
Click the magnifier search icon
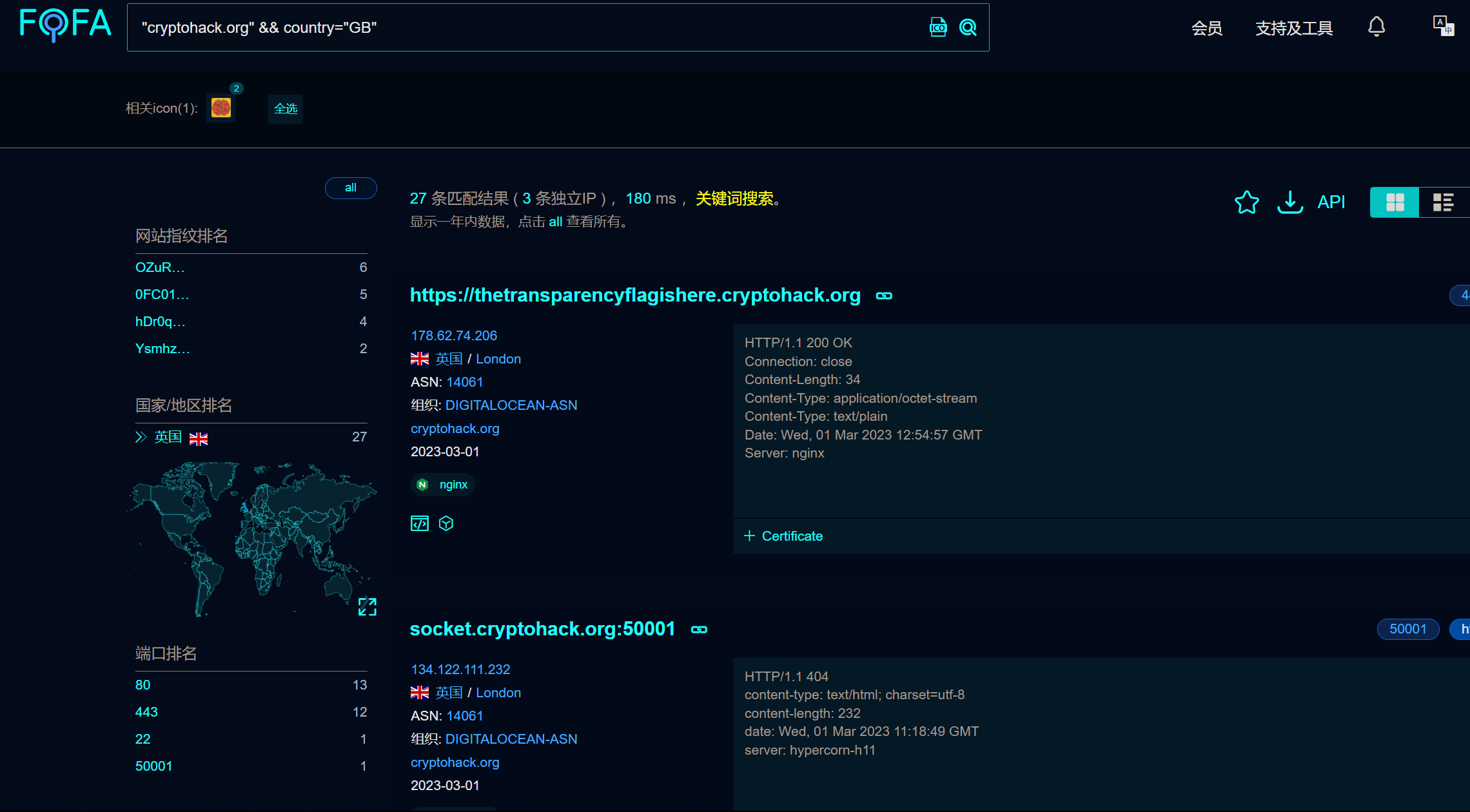pyautogui.click(x=968, y=27)
